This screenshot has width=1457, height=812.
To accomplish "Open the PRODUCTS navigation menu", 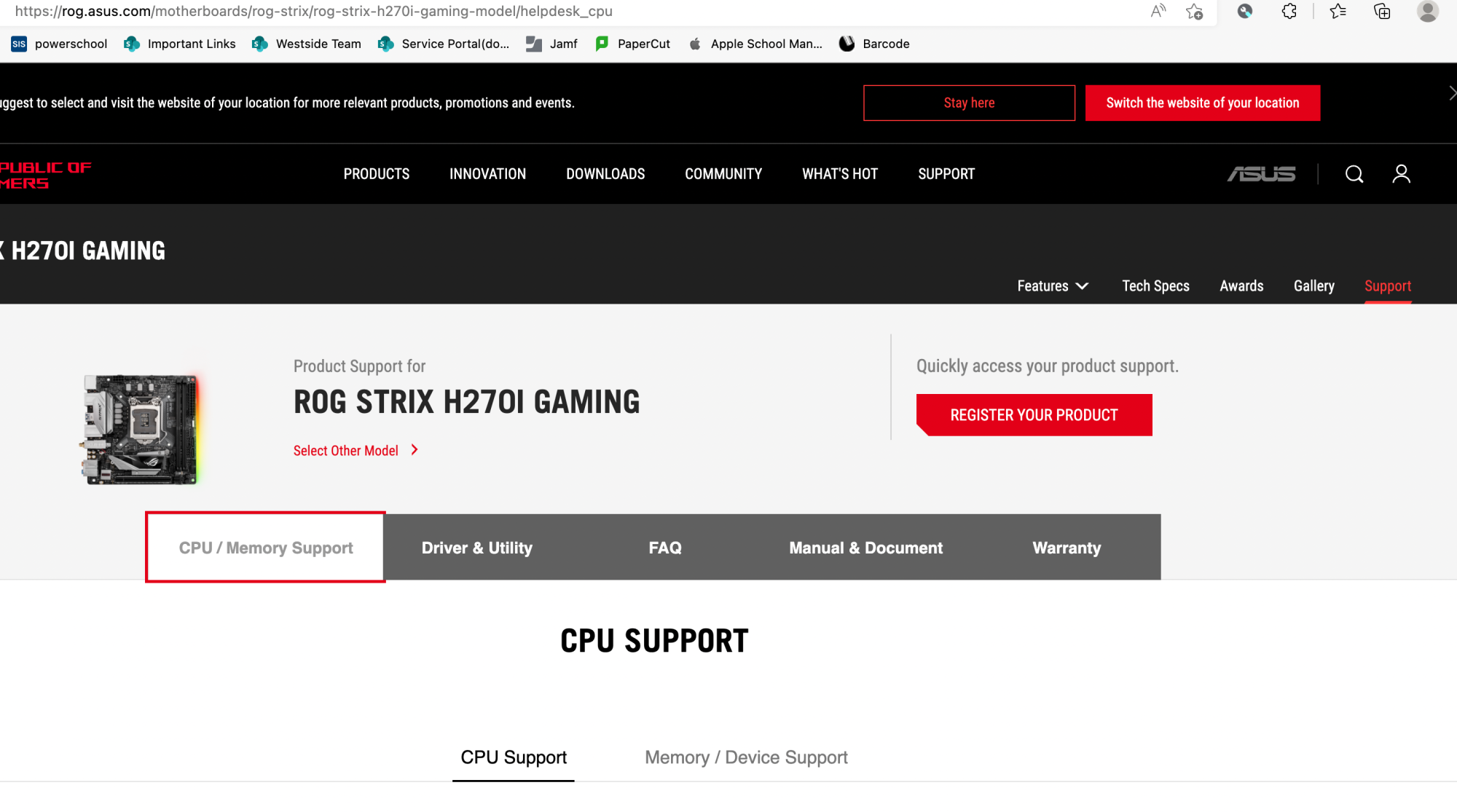I will [376, 174].
